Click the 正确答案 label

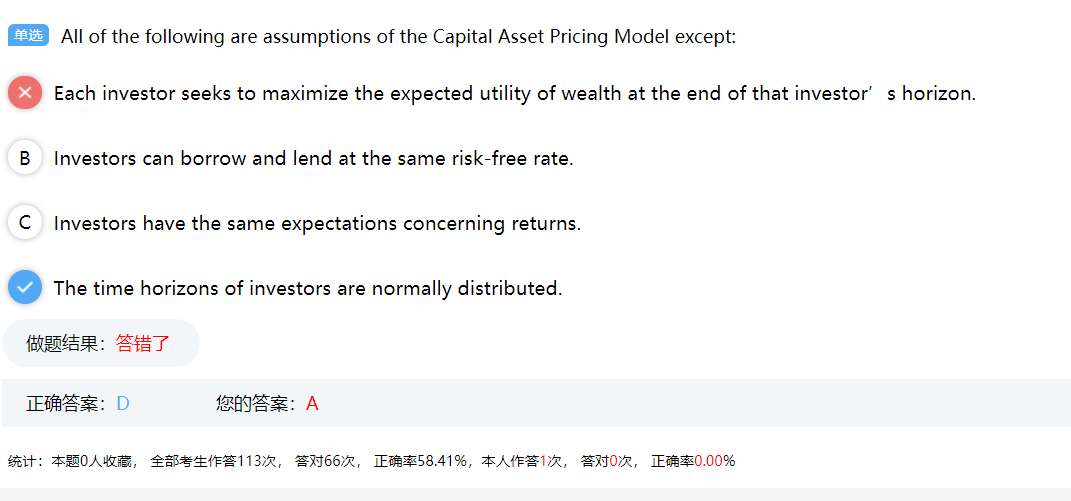[66, 403]
